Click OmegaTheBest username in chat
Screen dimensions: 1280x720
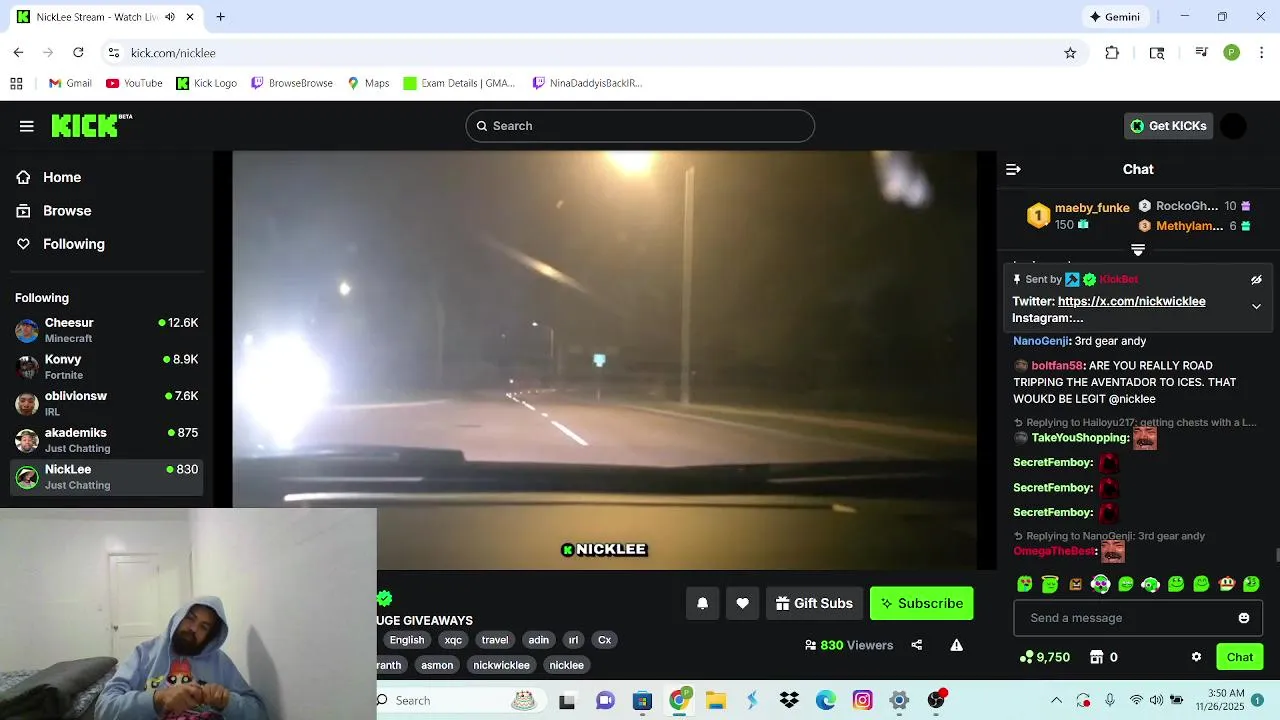click(x=1054, y=551)
